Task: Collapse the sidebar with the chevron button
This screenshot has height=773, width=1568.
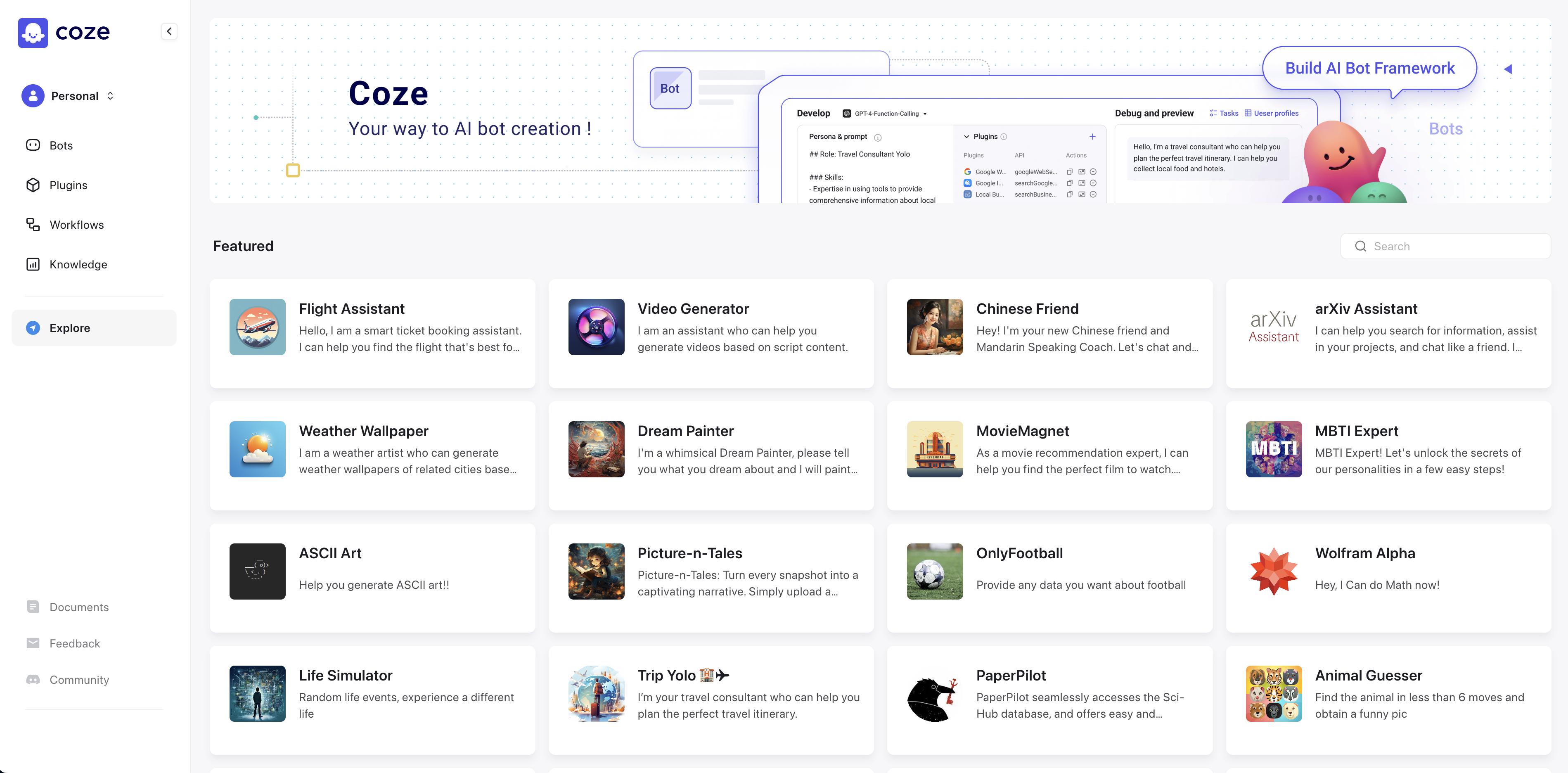Action: (x=169, y=32)
